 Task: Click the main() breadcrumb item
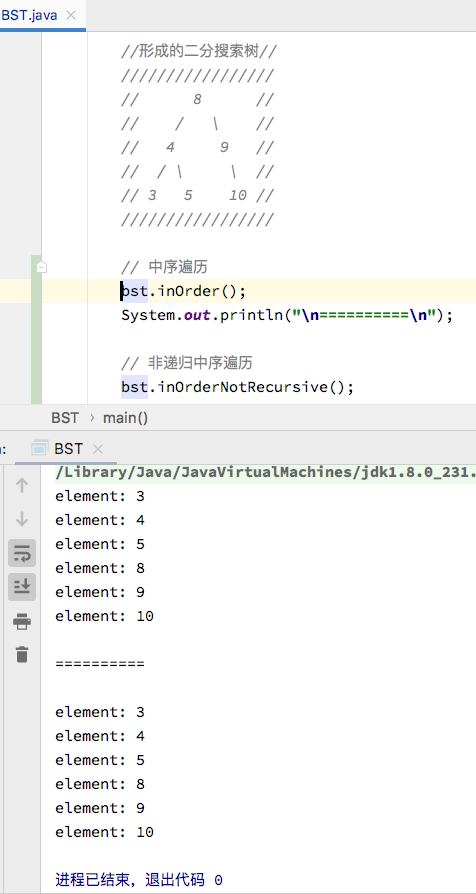click(125, 418)
